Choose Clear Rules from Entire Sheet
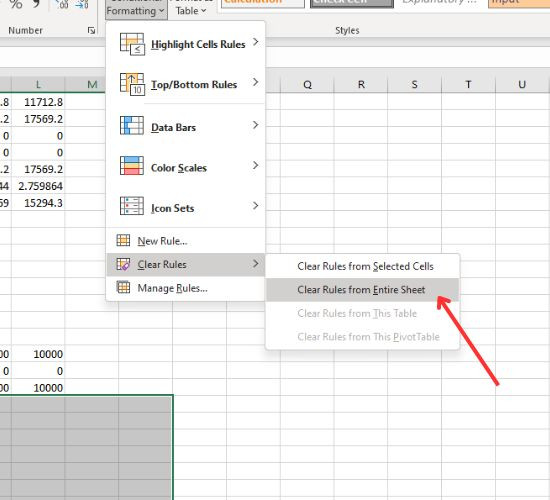Screen dimensions: 550x500 pos(363,290)
